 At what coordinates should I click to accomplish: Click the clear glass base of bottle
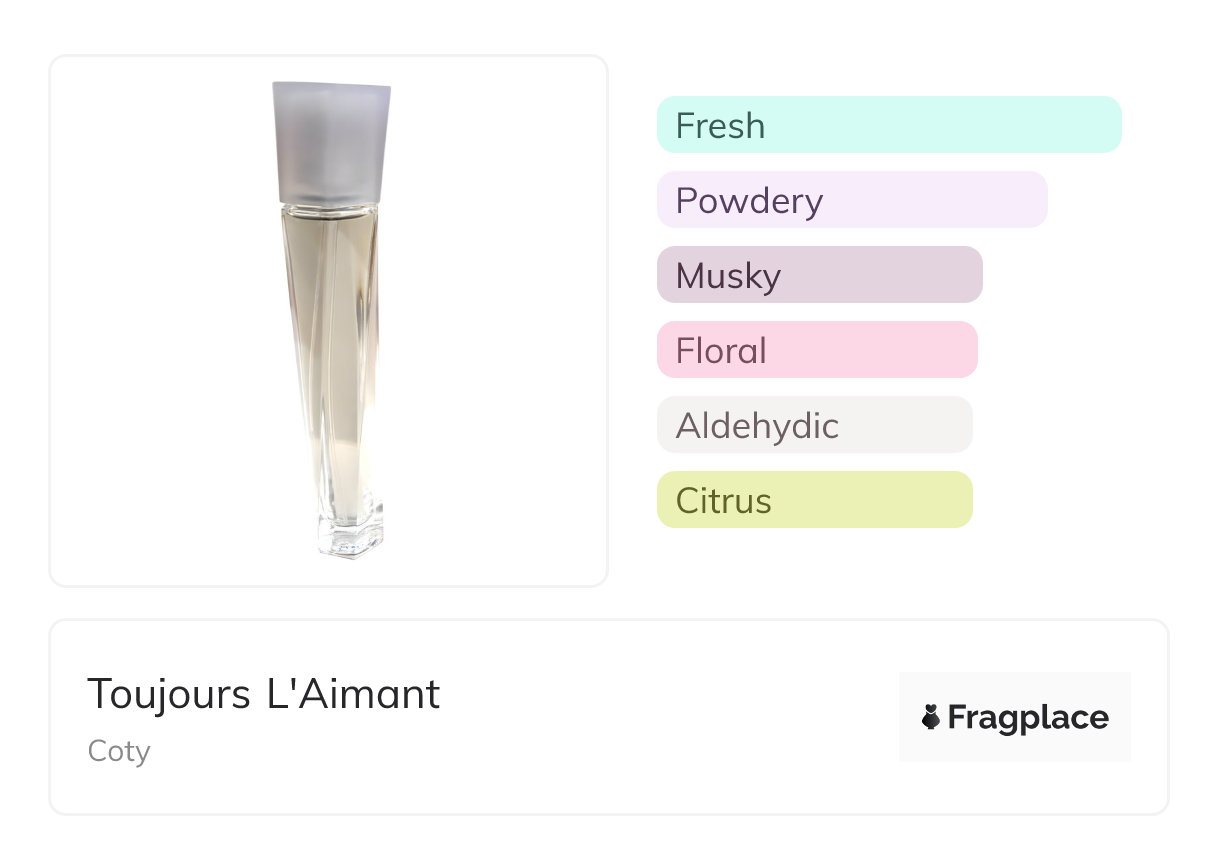347,536
